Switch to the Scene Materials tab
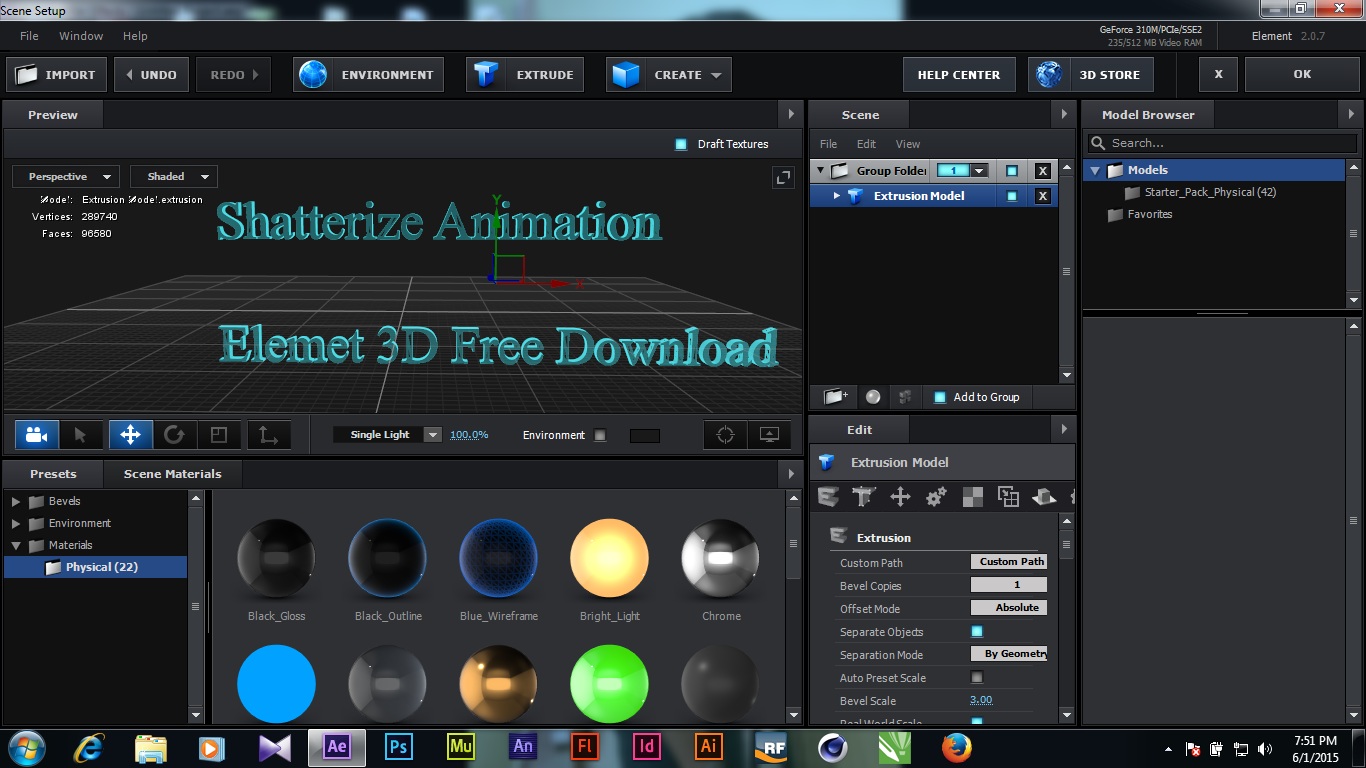 click(x=173, y=474)
